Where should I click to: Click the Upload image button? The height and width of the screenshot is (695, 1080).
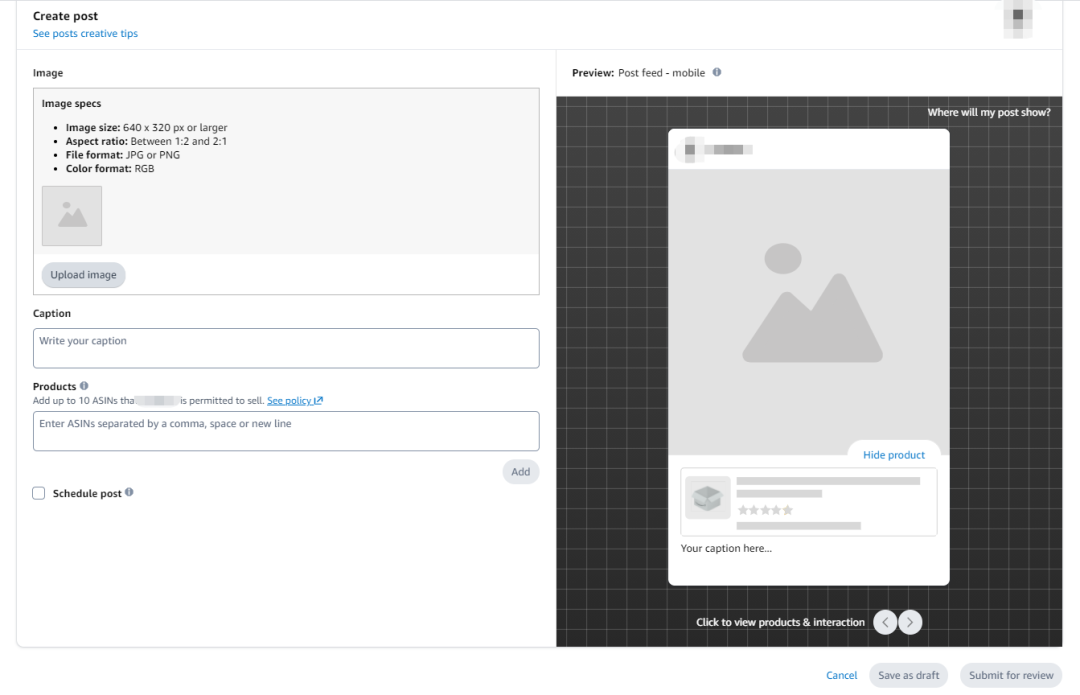point(83,275)
